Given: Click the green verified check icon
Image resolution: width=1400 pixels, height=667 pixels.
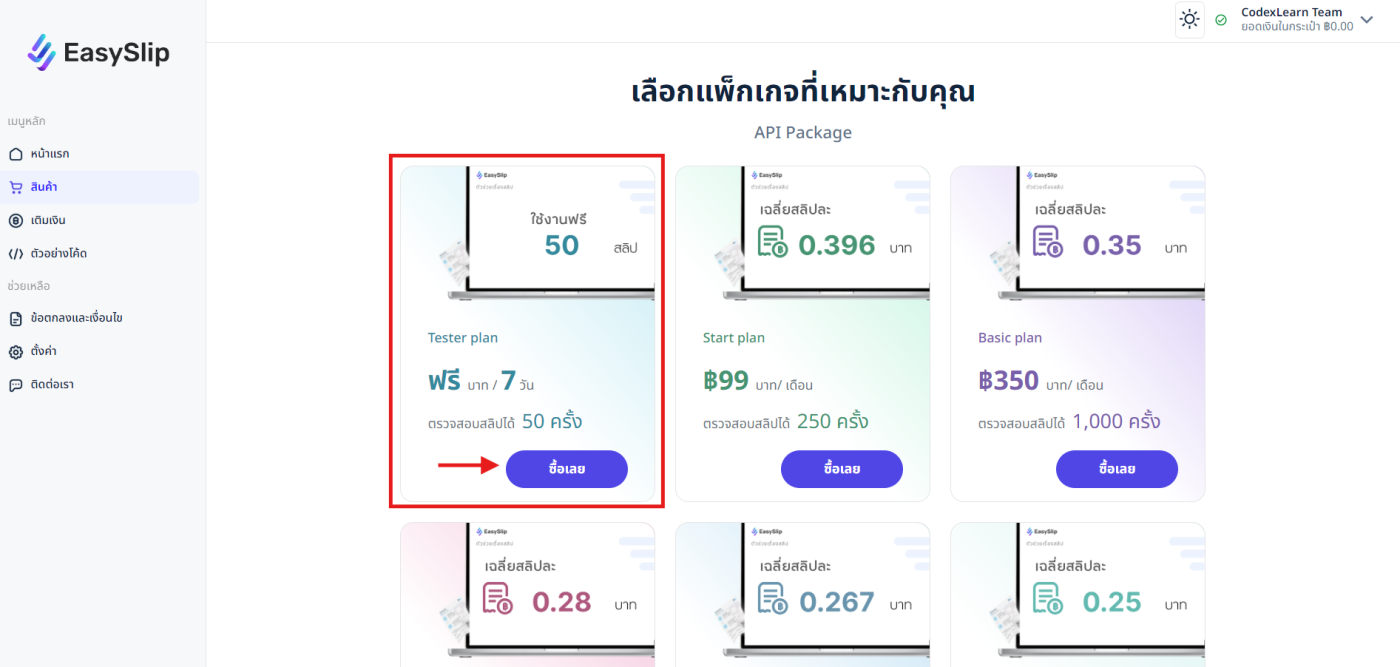Looking at the screenshot, I should pos(1221,20).
